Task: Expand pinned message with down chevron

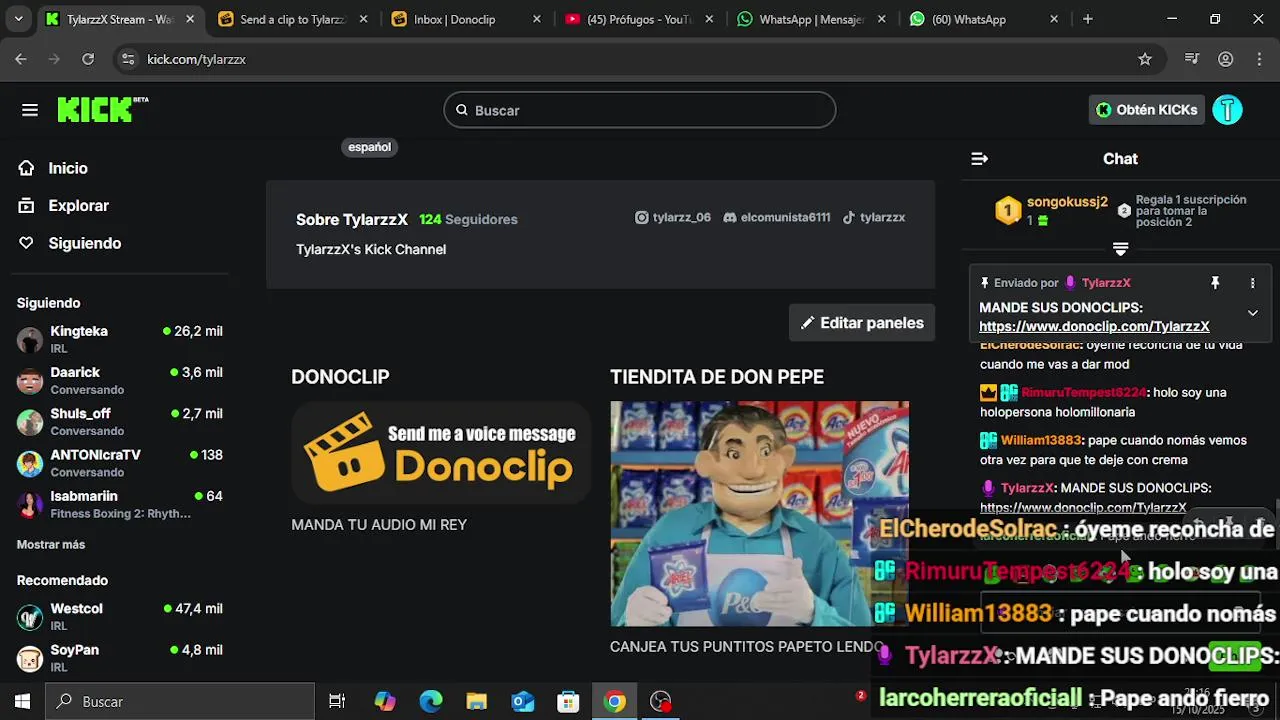Action: coord(1252,313)
